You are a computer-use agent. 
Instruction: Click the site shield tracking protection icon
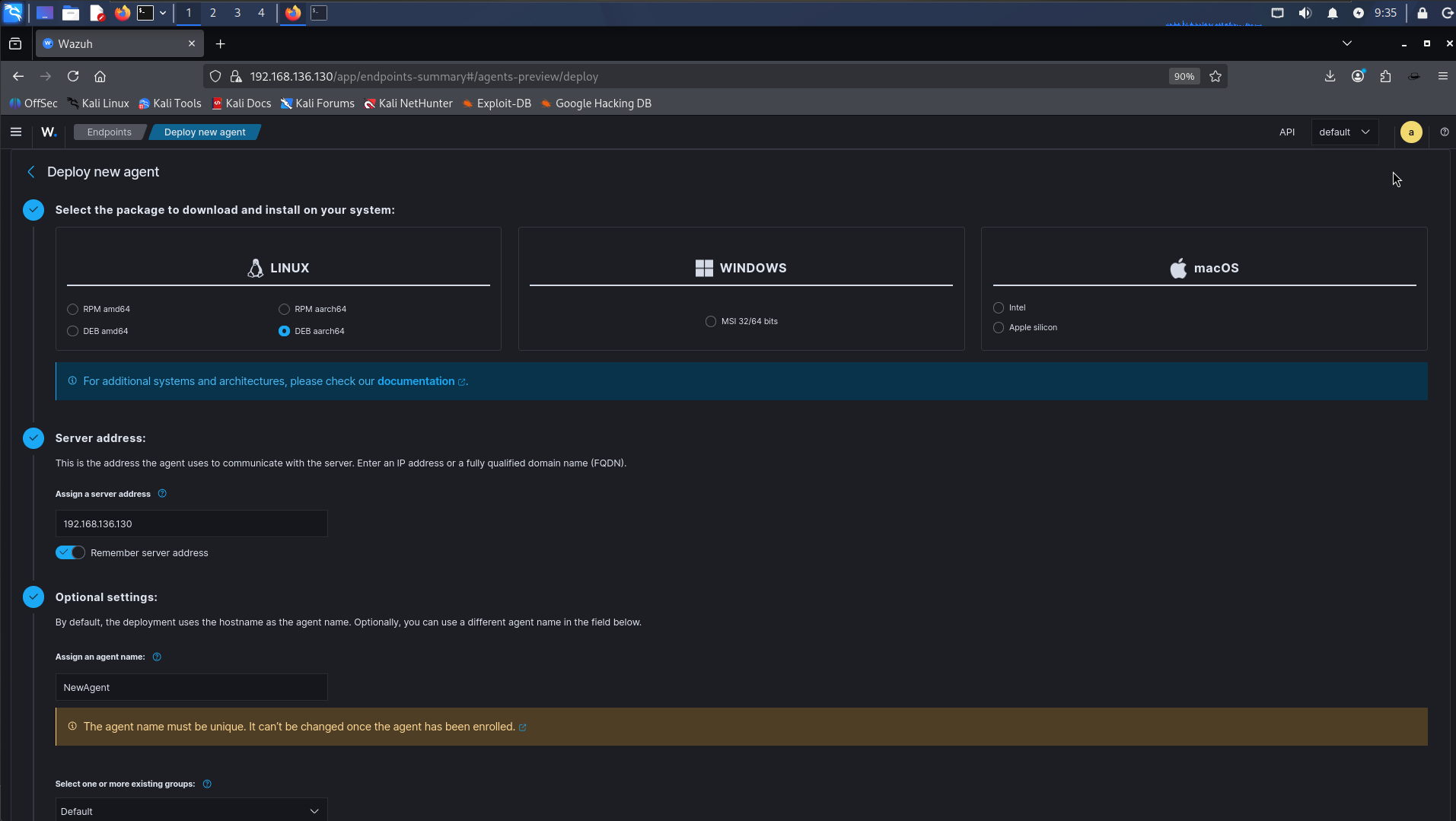pyautogui.click(x=215, y=76)
